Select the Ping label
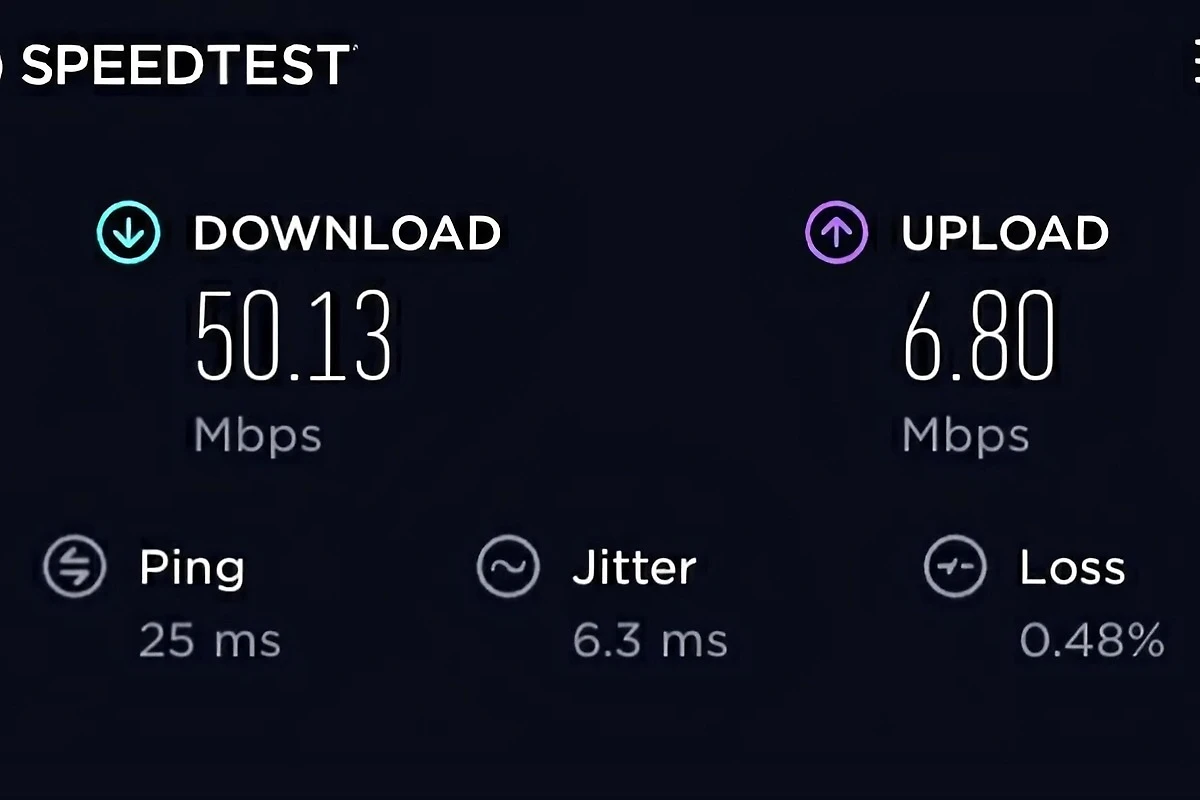This screenshot has height=800, width=1200. point(192,568)
